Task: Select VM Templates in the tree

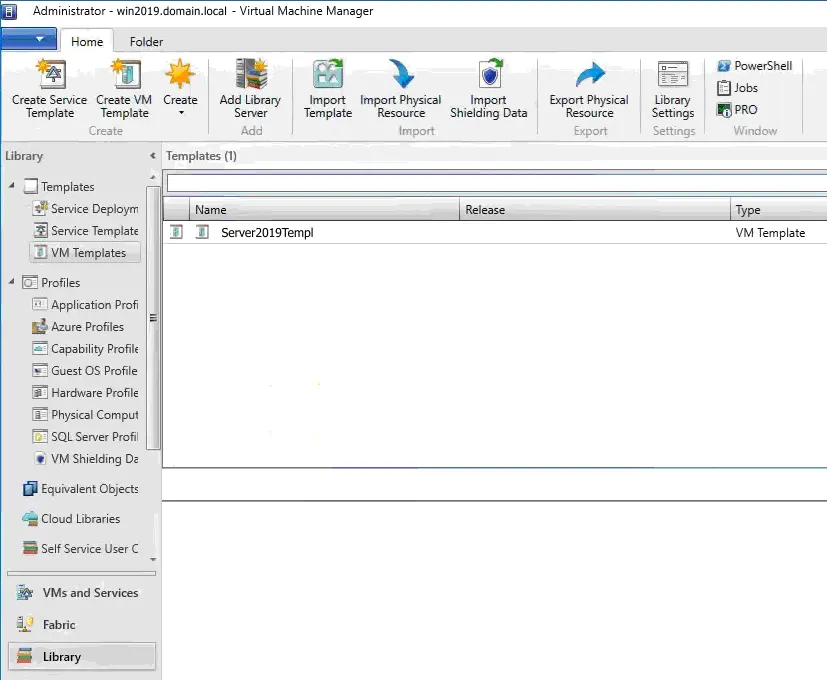Action: (85, 253)
